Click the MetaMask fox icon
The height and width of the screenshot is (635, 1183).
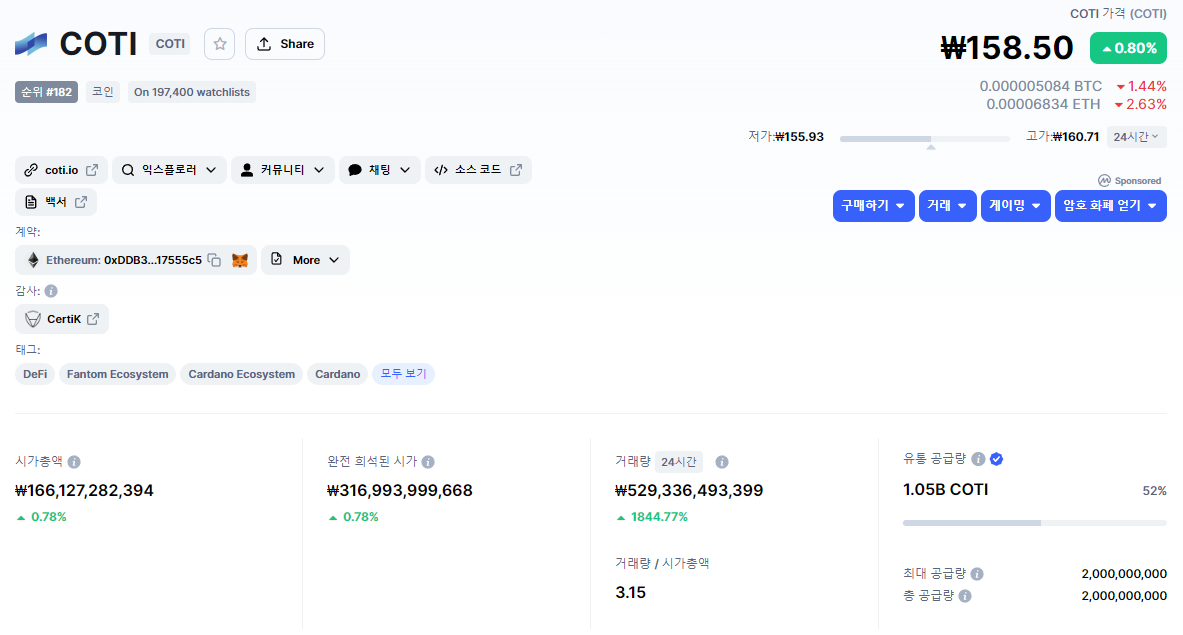(240, 260)
